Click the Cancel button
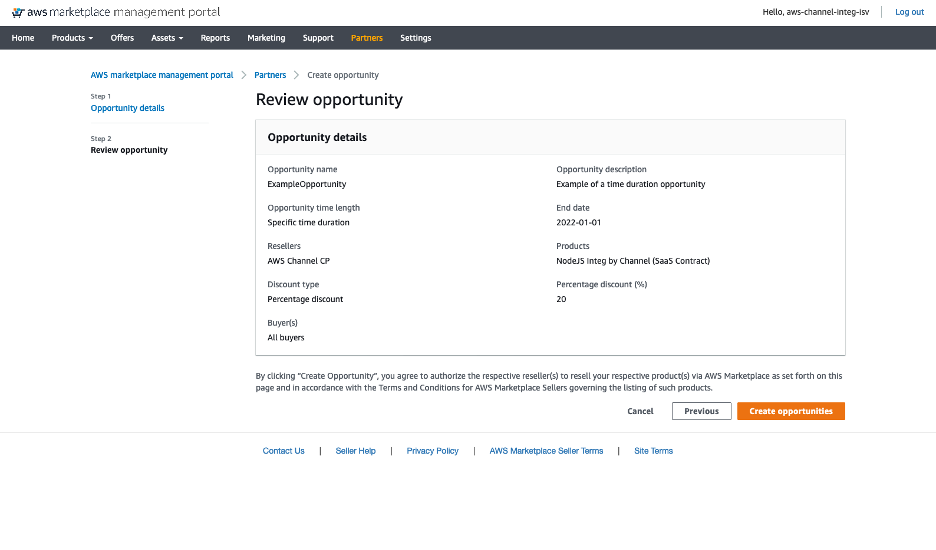936x550 pixels. point(641,411)
